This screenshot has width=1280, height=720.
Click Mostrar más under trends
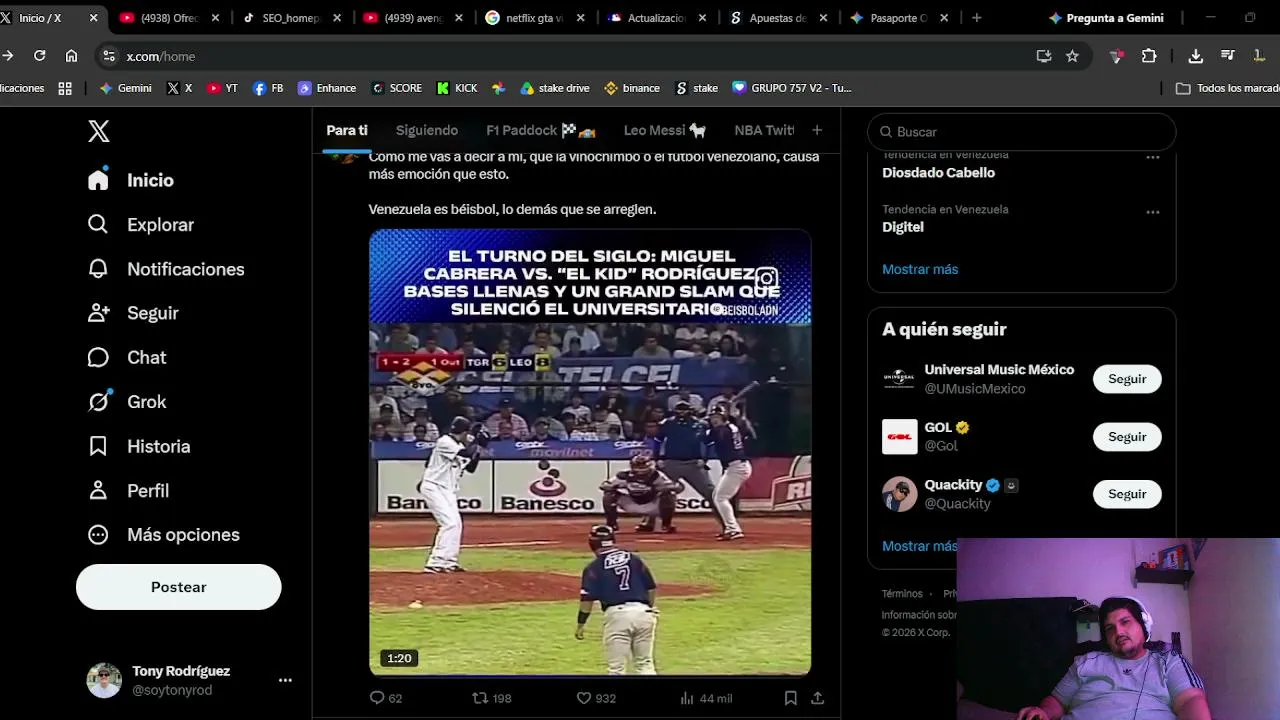(920, 269)
